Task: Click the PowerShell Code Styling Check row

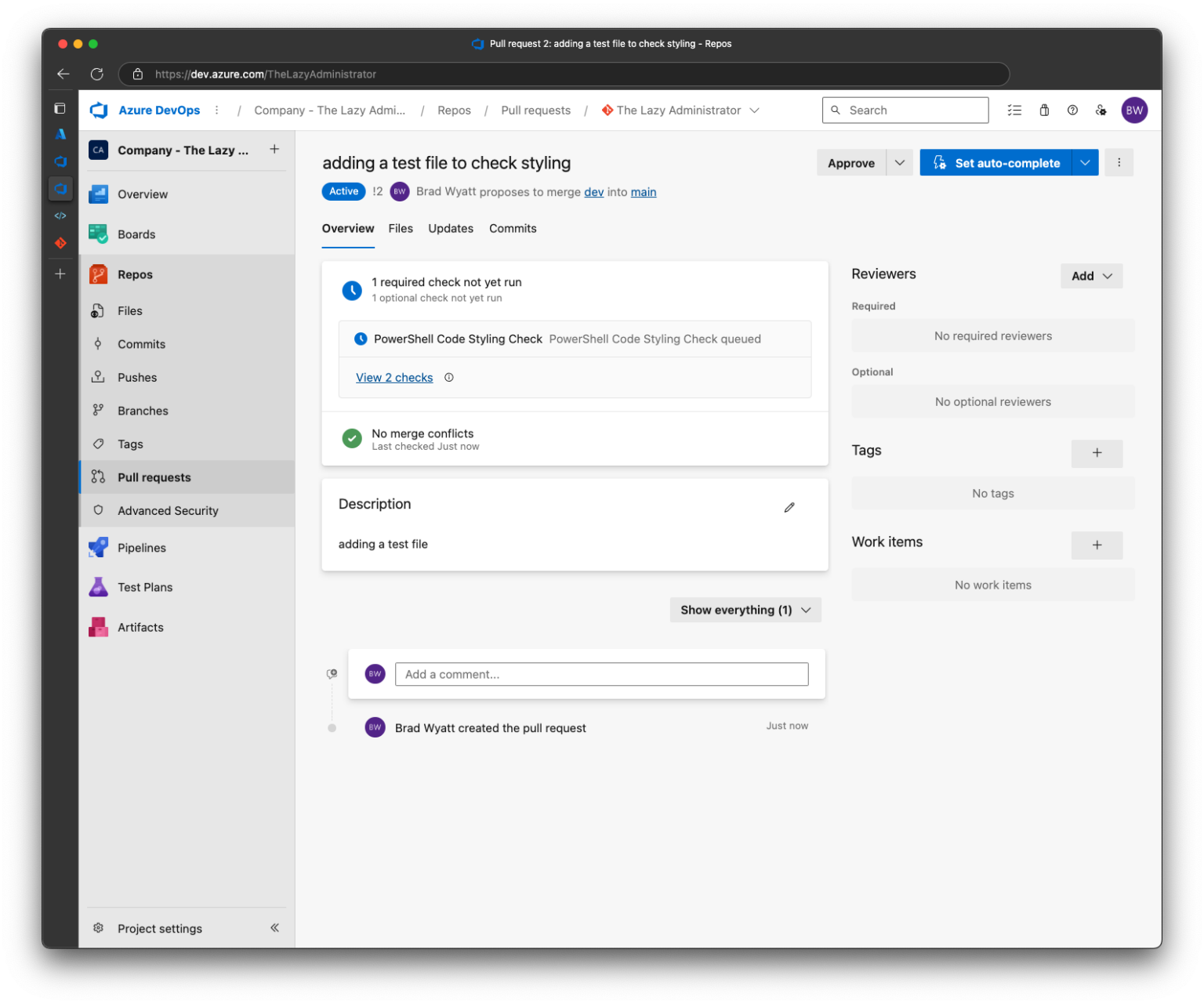Action: point(575,339)
